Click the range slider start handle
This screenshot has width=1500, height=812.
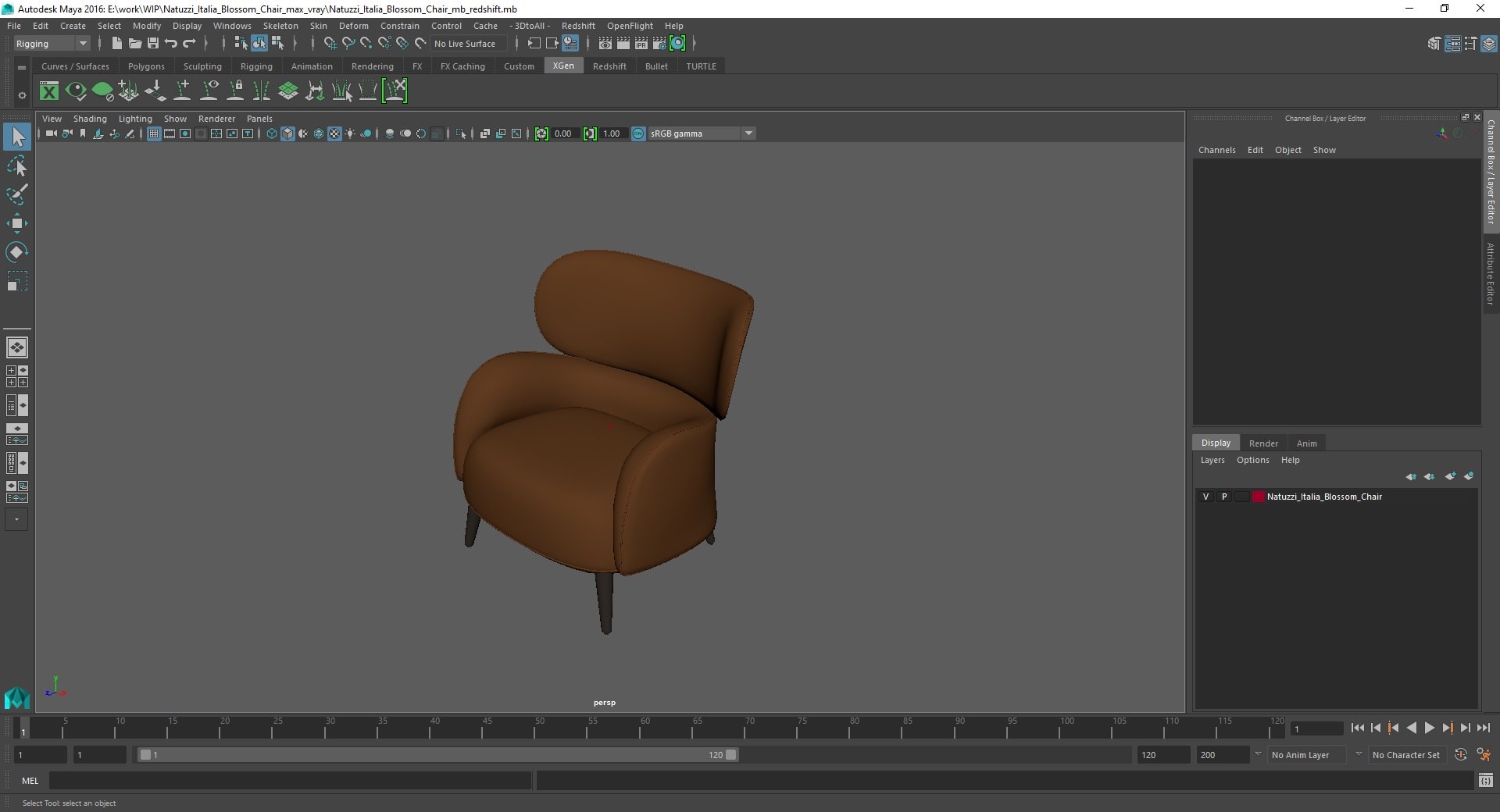click(145, 755)
